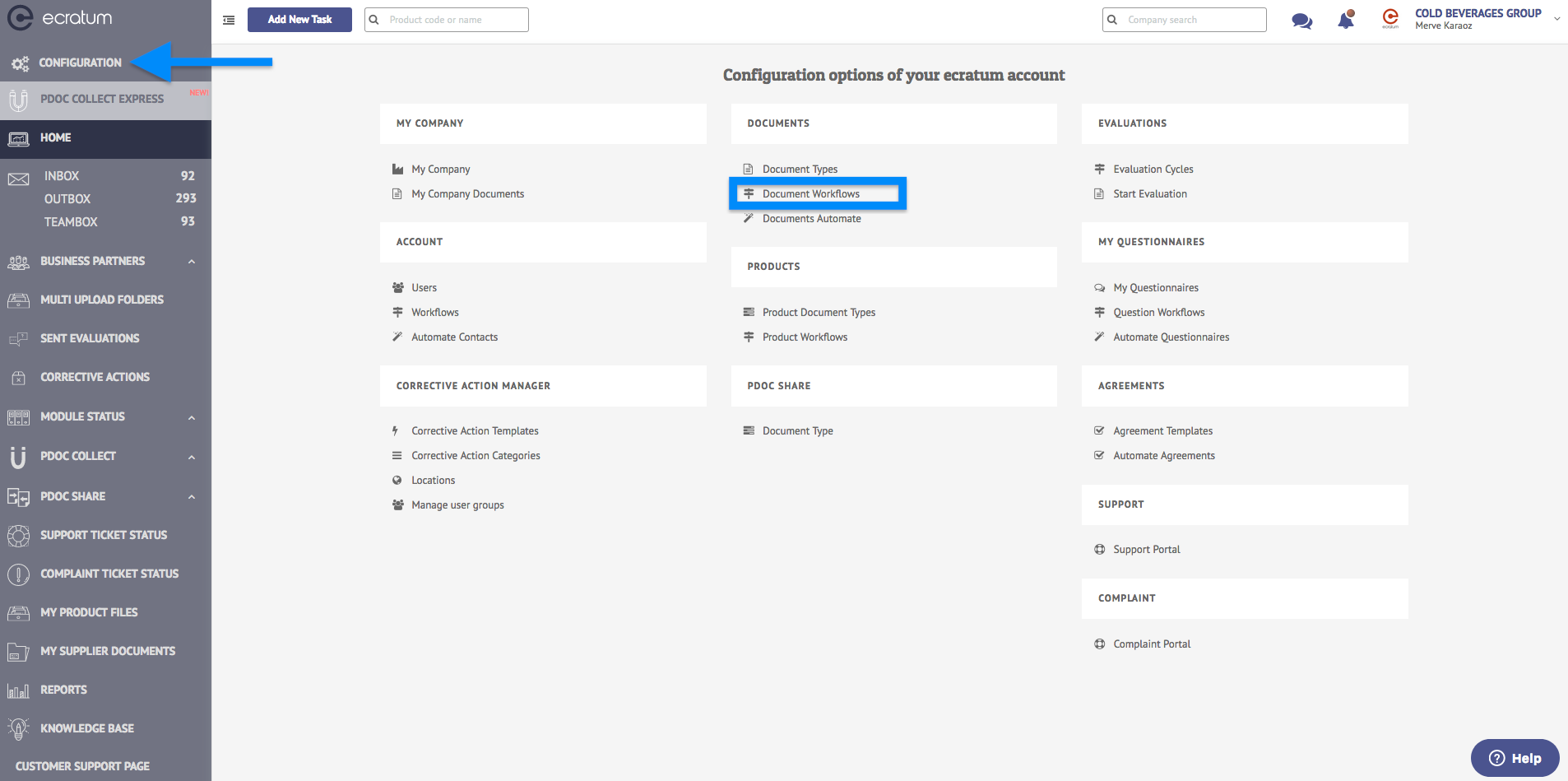
Task: Expand the Business Partners sidebar section
Action: click(x=192, y=262)
